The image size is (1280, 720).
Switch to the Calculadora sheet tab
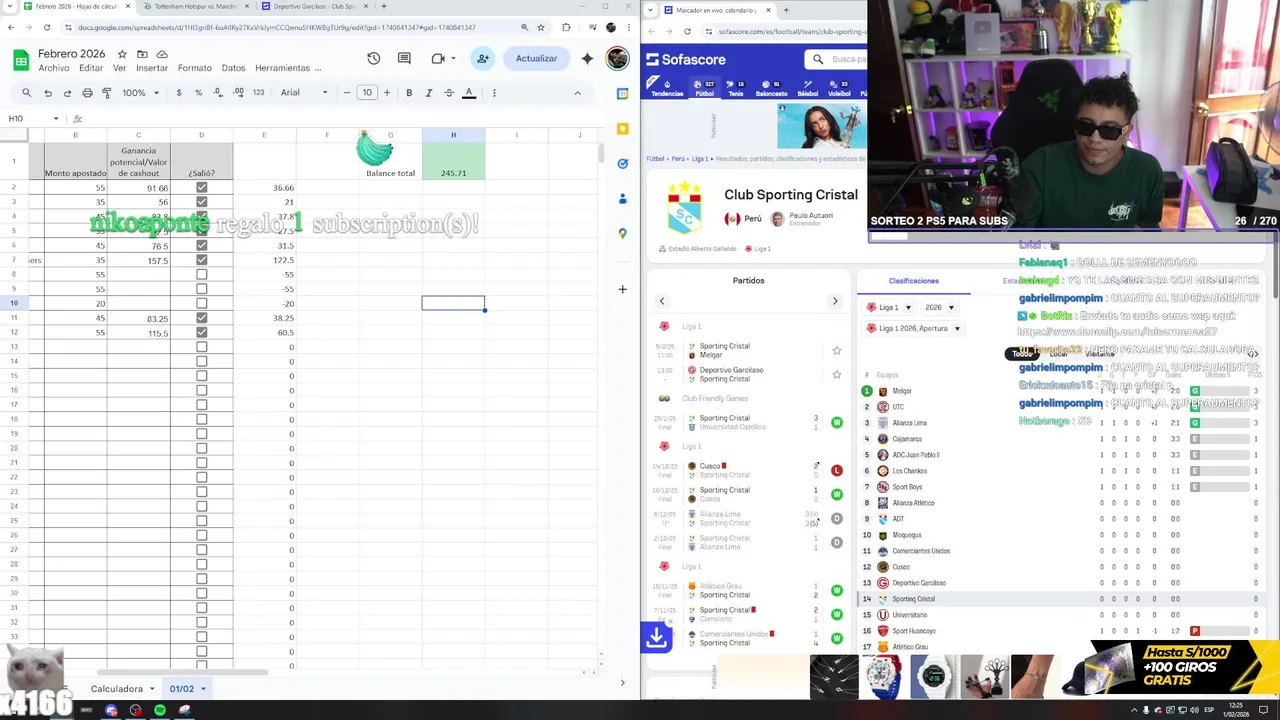[x=117, y=688]
